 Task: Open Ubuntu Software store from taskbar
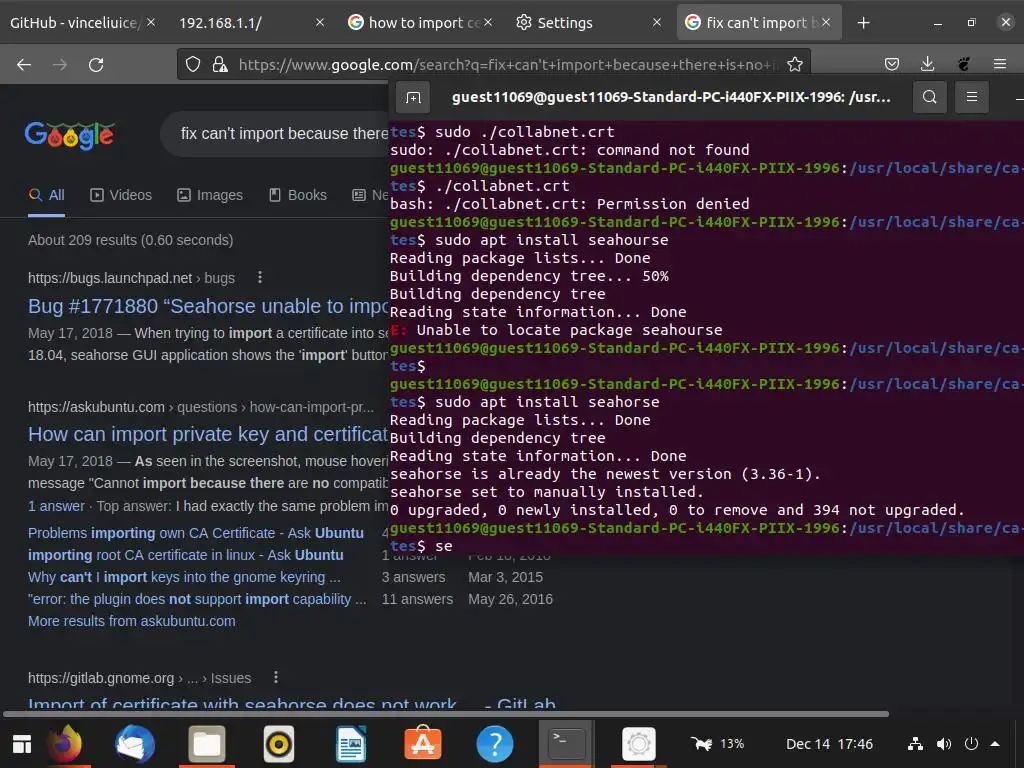click(423, 743)
